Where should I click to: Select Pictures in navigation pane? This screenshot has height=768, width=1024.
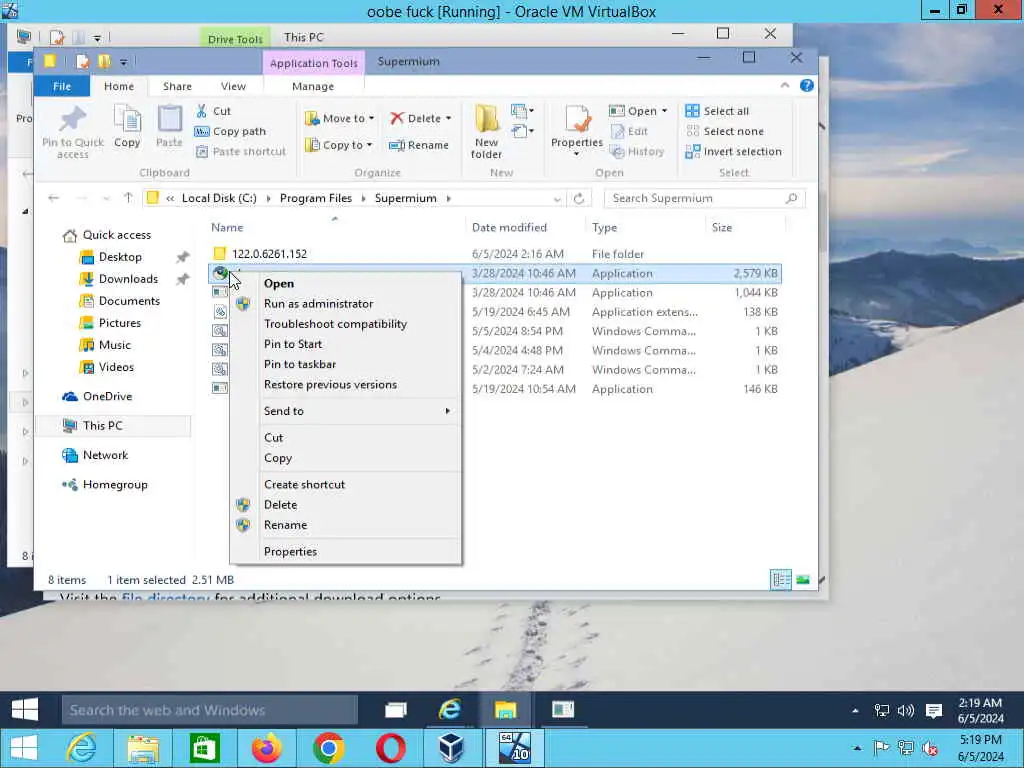point(120,323)
